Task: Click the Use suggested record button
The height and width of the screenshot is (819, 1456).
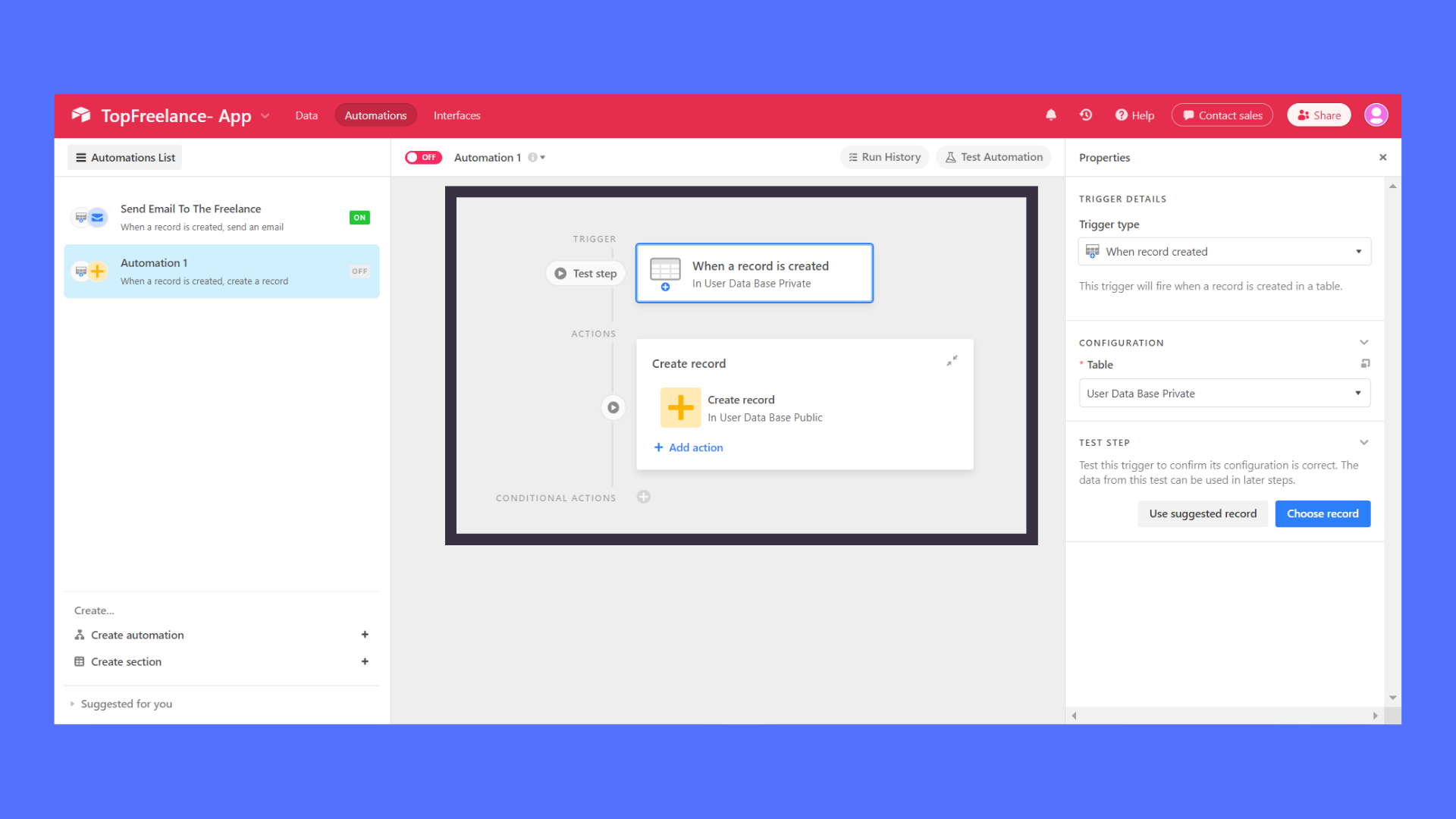Action: [1203, 513]
